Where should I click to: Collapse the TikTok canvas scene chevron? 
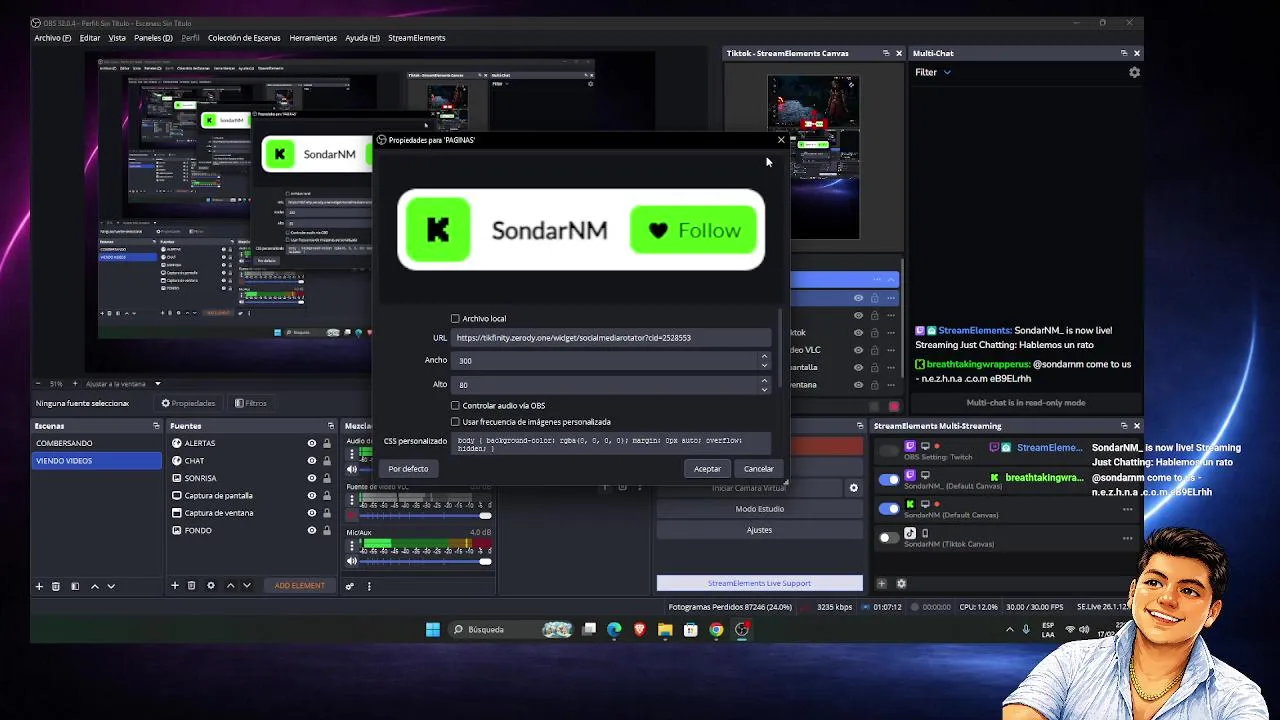(x=890, y=280)
